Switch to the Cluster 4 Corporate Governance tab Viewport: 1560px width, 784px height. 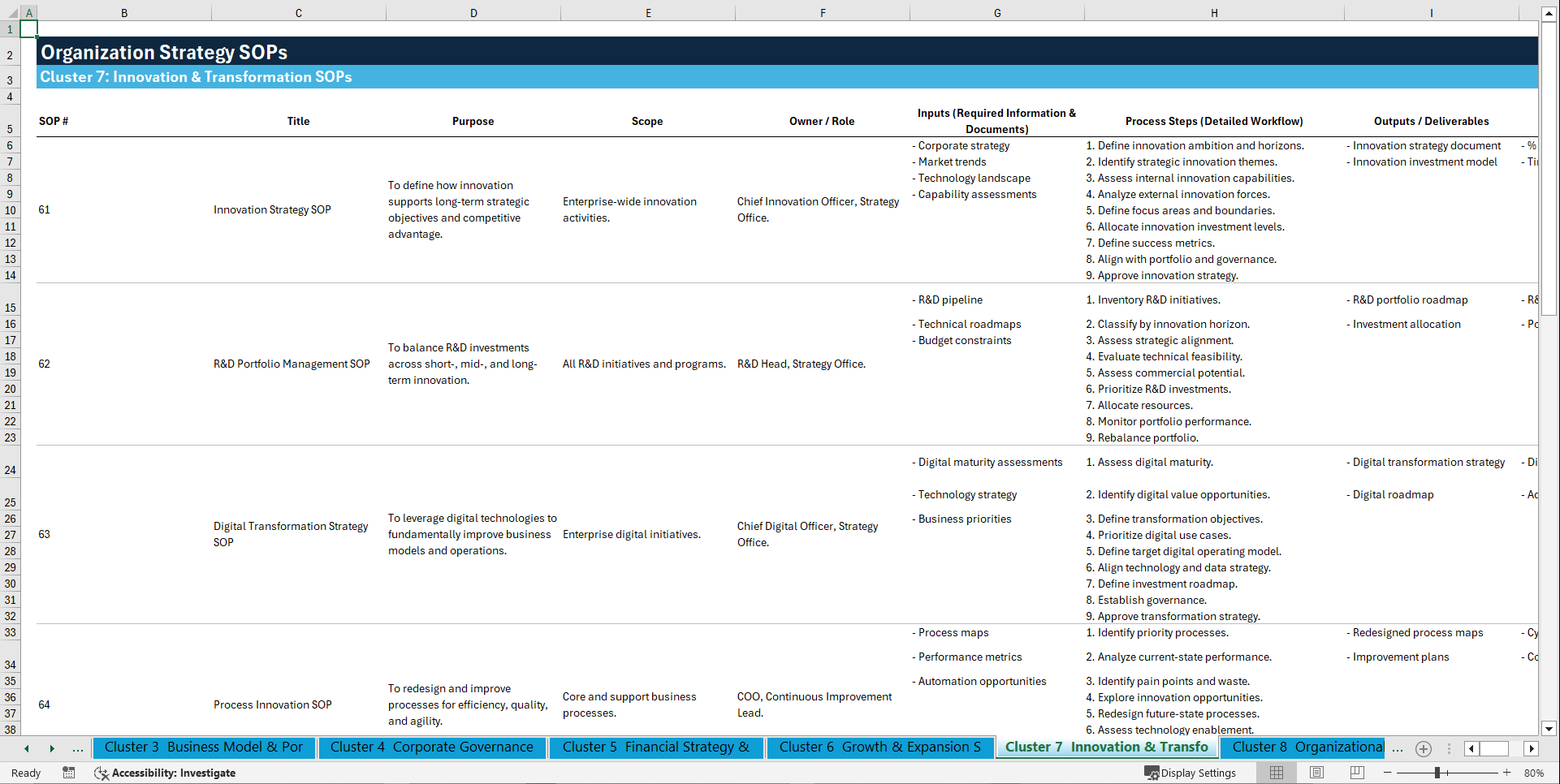(431, 747)
